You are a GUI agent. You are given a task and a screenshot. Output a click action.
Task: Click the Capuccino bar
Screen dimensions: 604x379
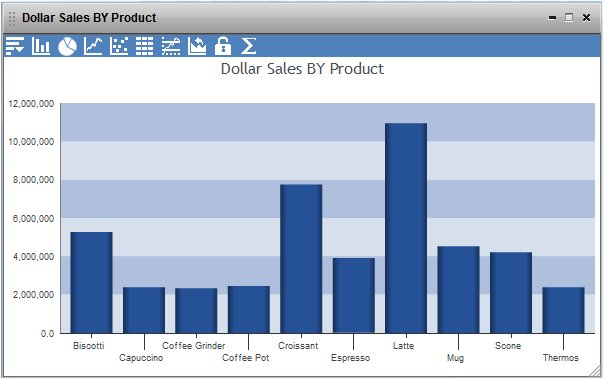click(x=144, y=310)
